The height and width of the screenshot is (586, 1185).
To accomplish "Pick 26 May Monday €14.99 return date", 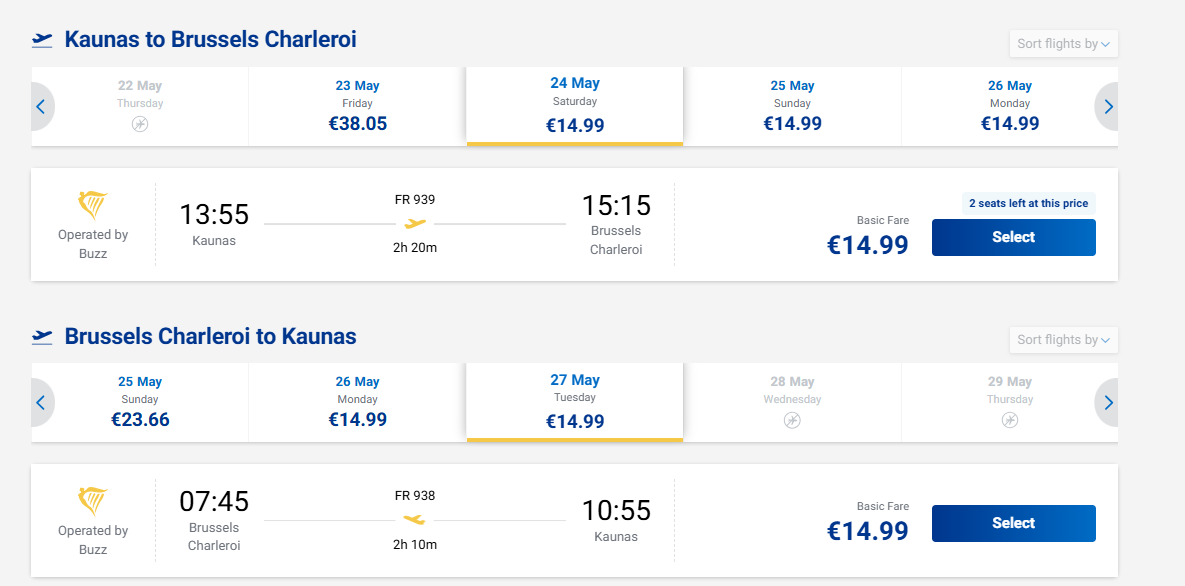I will (x=357, y=402).
